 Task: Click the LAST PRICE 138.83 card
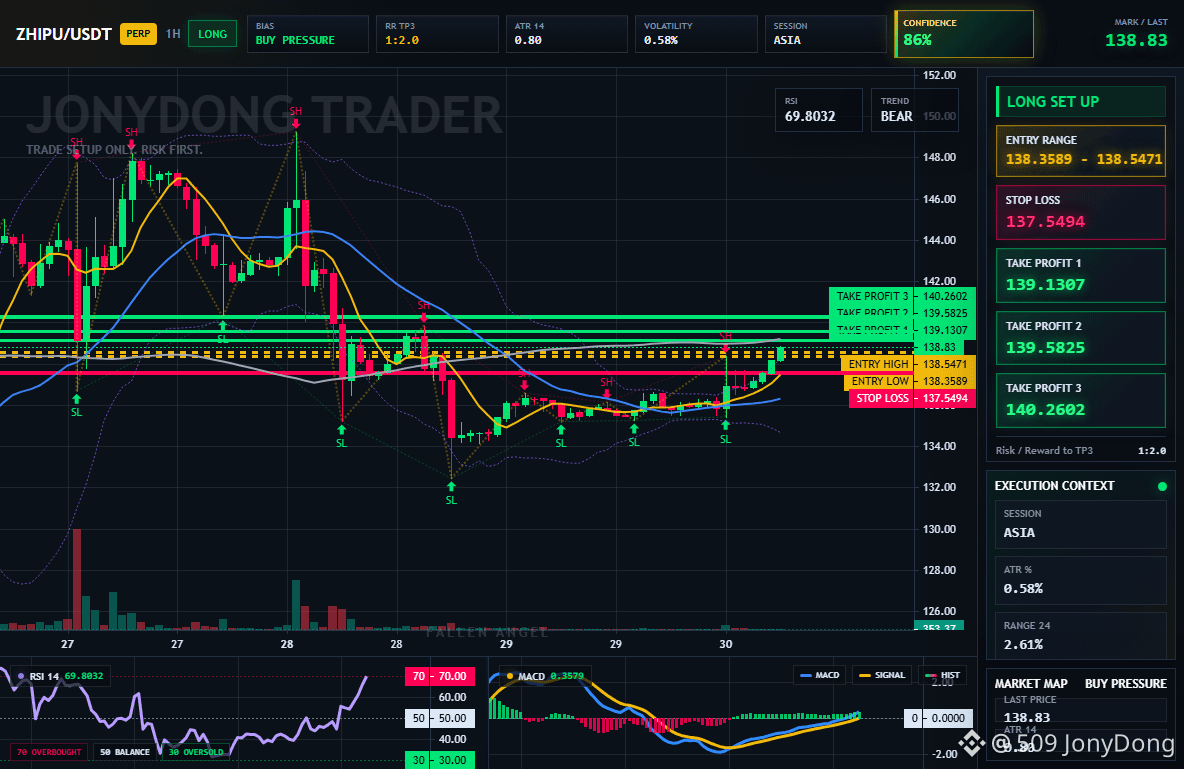point(1081,709)
